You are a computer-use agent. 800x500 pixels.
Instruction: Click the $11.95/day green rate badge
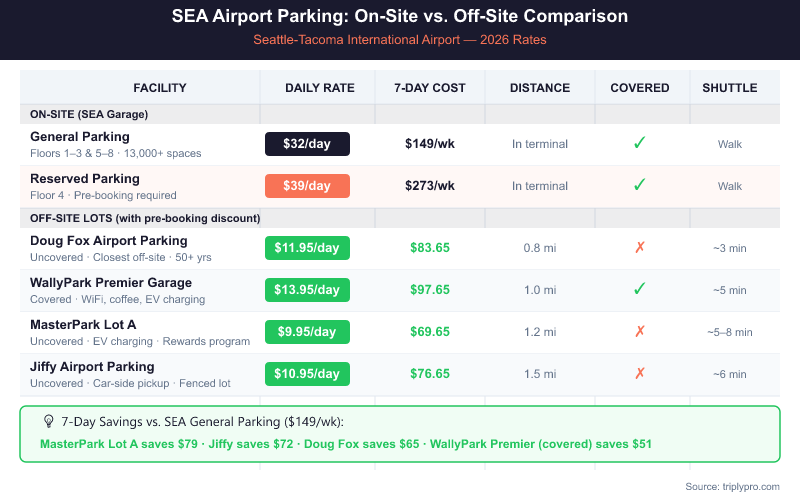click(307, 248)
